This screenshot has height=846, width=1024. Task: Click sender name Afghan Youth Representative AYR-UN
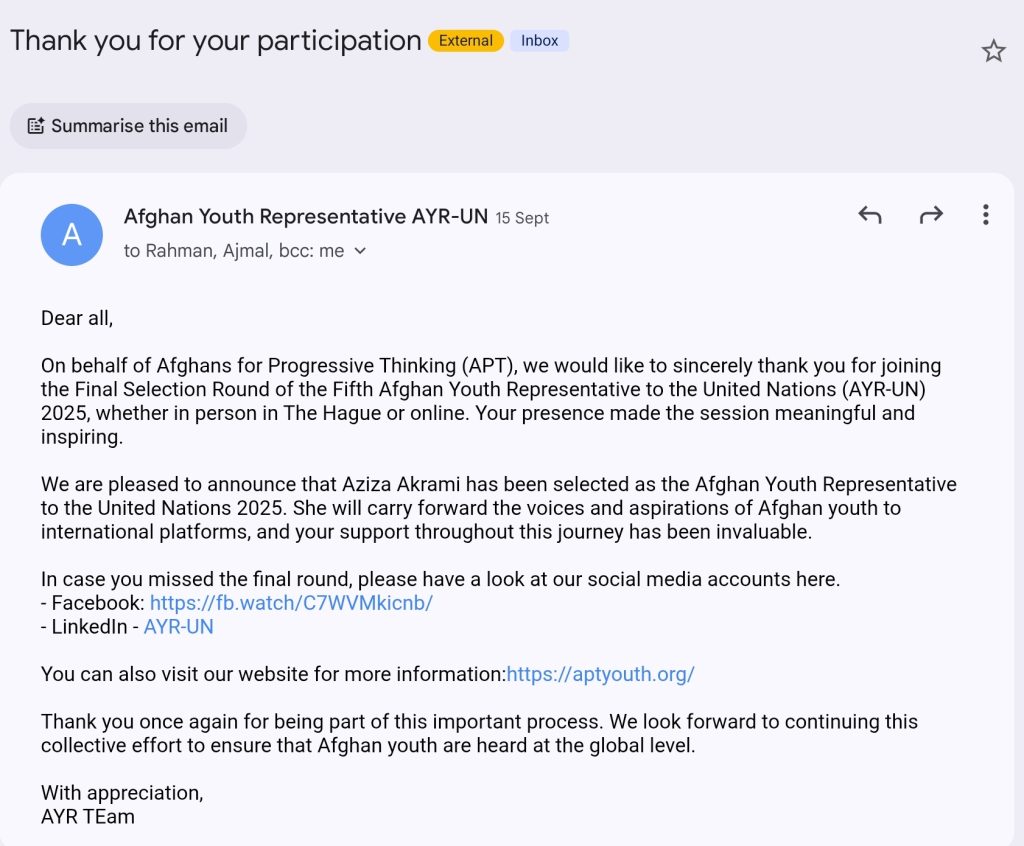[x=304, y=216]
